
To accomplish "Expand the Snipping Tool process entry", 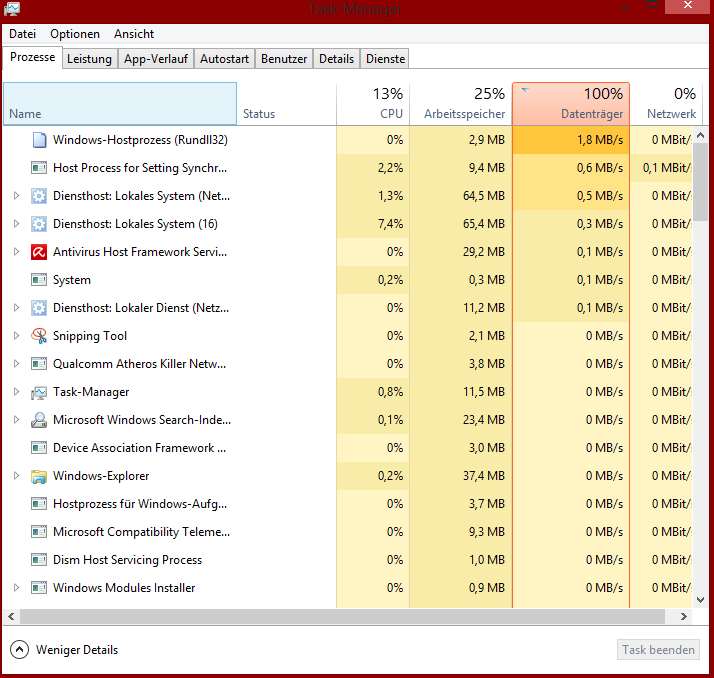I will pyautogui.click(x=16, y=336).
